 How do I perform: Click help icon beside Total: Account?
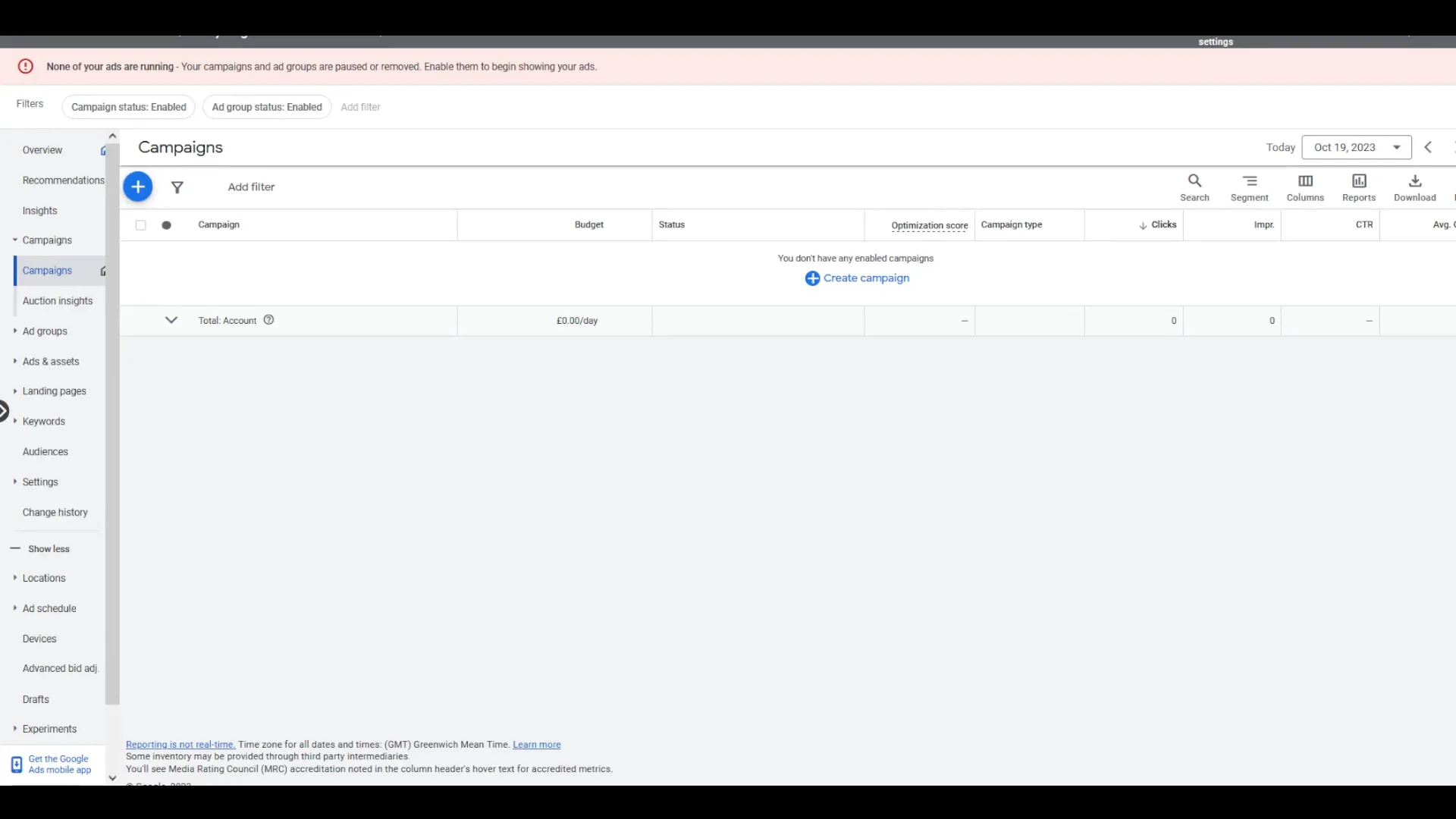pyautogui.click(x=268, y=320)
